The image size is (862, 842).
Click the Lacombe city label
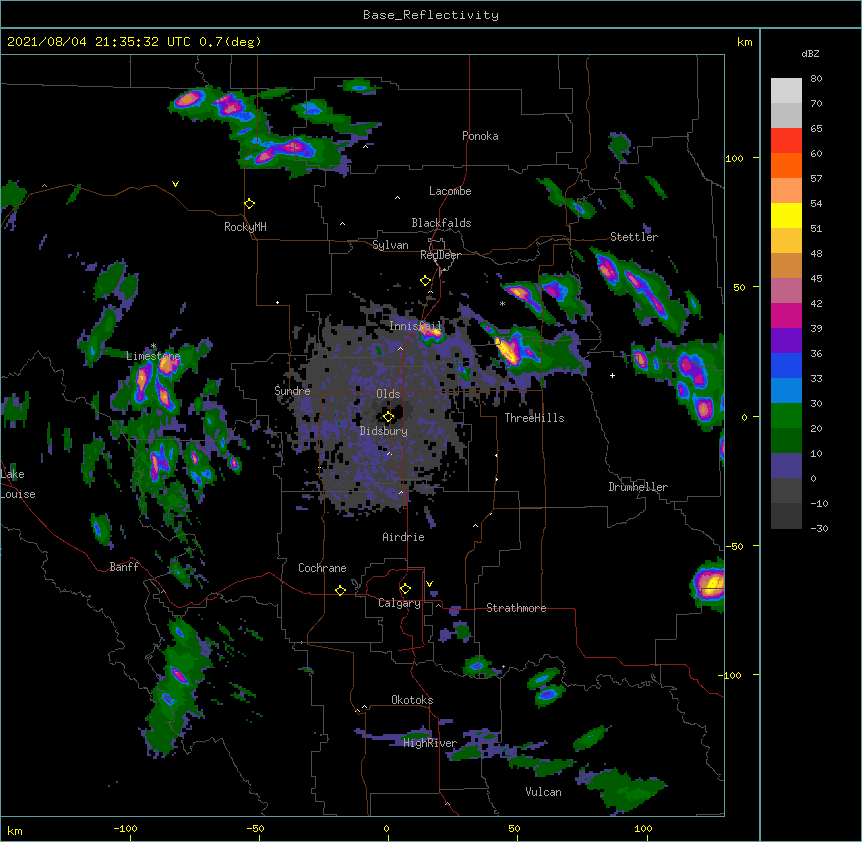450,191
